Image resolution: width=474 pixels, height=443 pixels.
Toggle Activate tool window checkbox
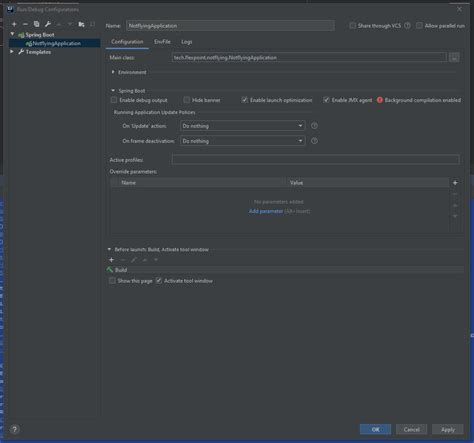pyautogui.click(x=159, y=281)
